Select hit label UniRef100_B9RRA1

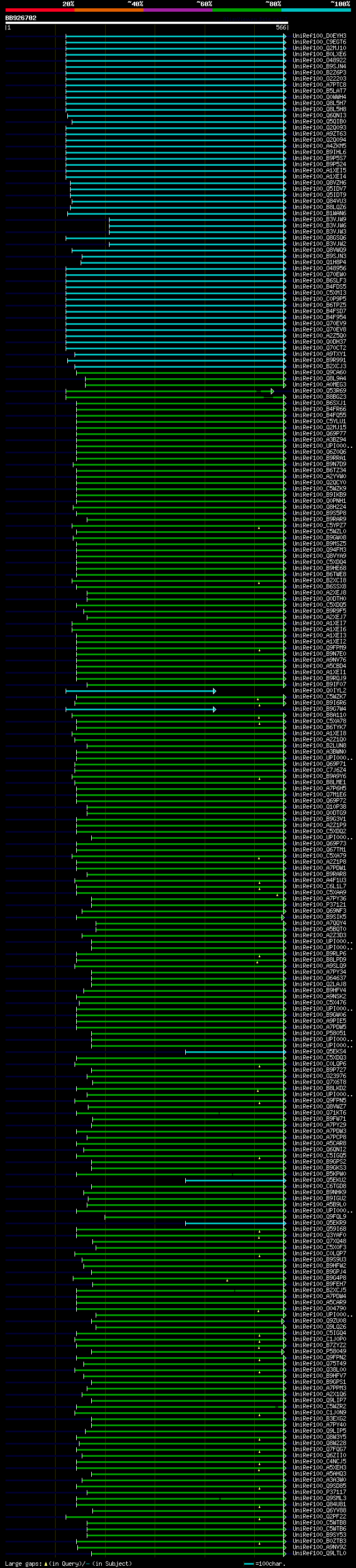click(319, 458)
